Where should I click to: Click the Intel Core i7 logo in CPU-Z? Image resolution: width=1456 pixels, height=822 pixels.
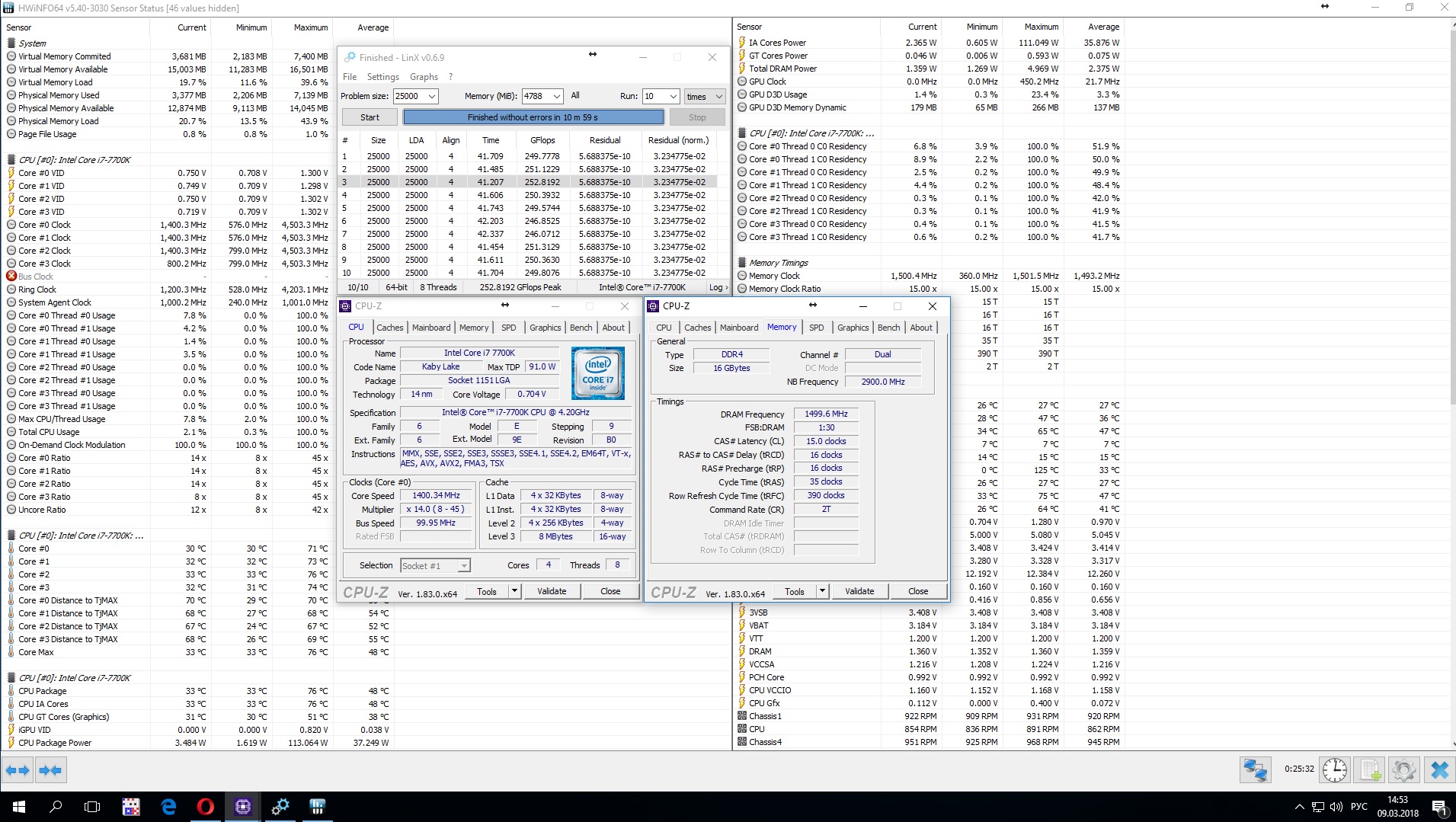point(598,373)
